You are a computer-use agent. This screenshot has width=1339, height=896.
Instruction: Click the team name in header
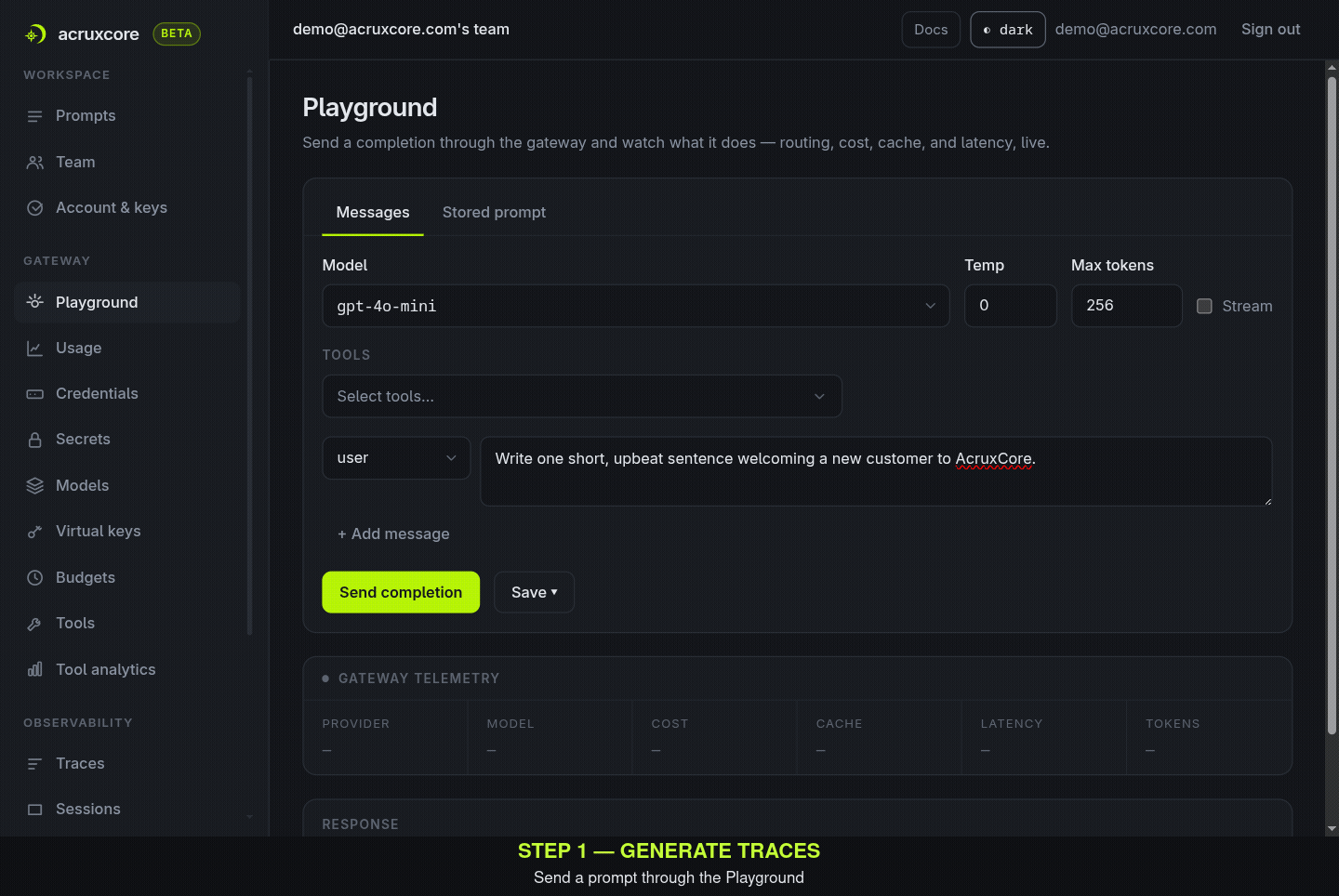click(x=401, y=30)
